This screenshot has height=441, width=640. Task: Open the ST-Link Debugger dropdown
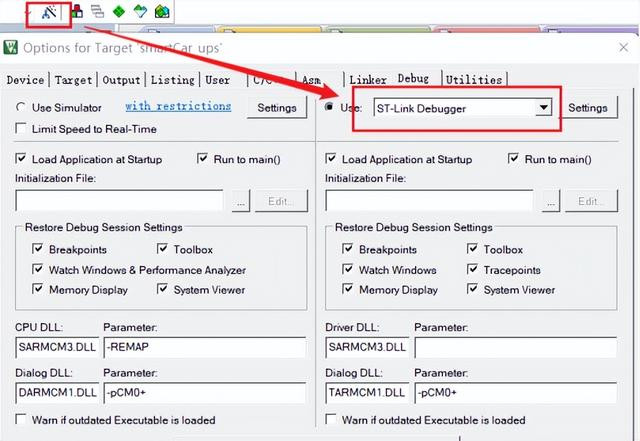(x=543, y=108)
